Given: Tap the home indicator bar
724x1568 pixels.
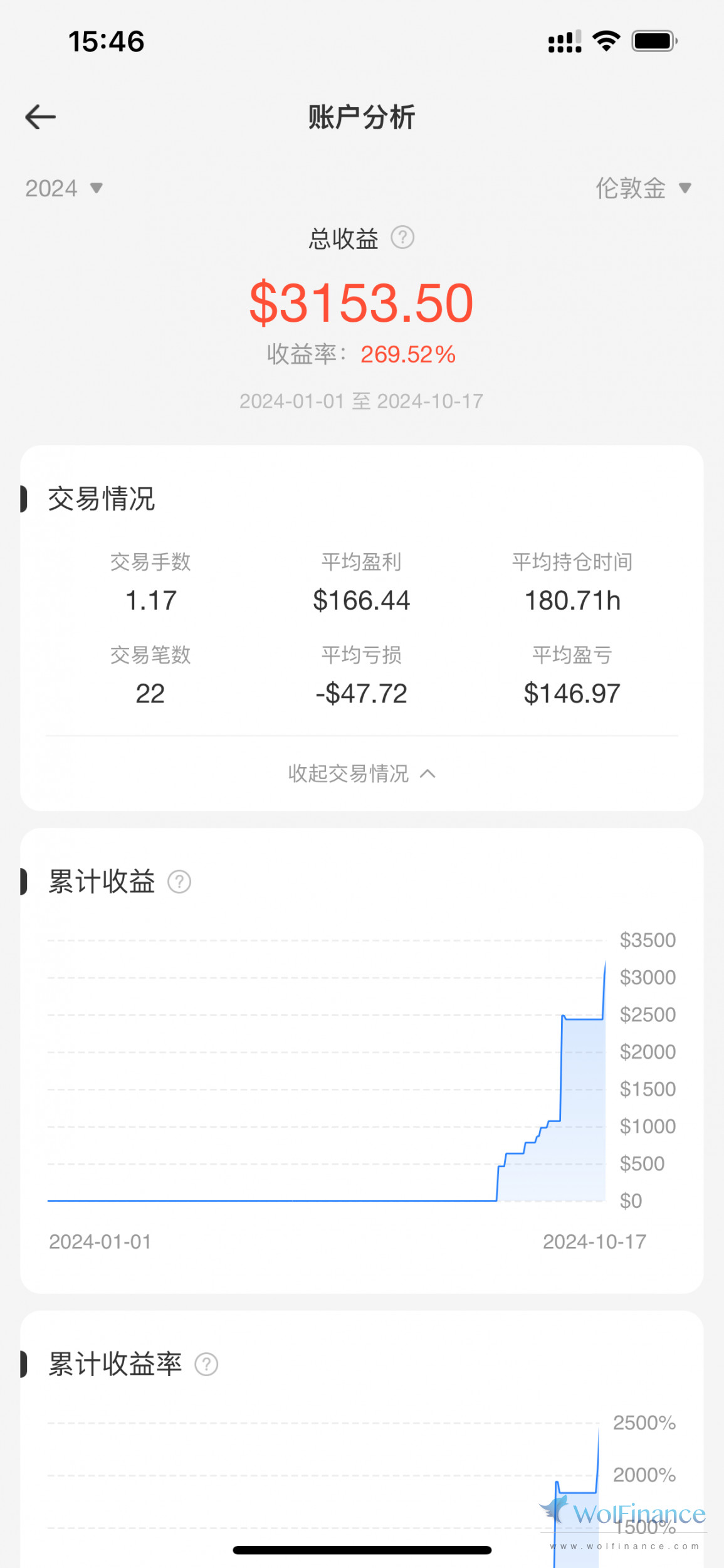Looking at the screenshot, I should coord(362,1550).
